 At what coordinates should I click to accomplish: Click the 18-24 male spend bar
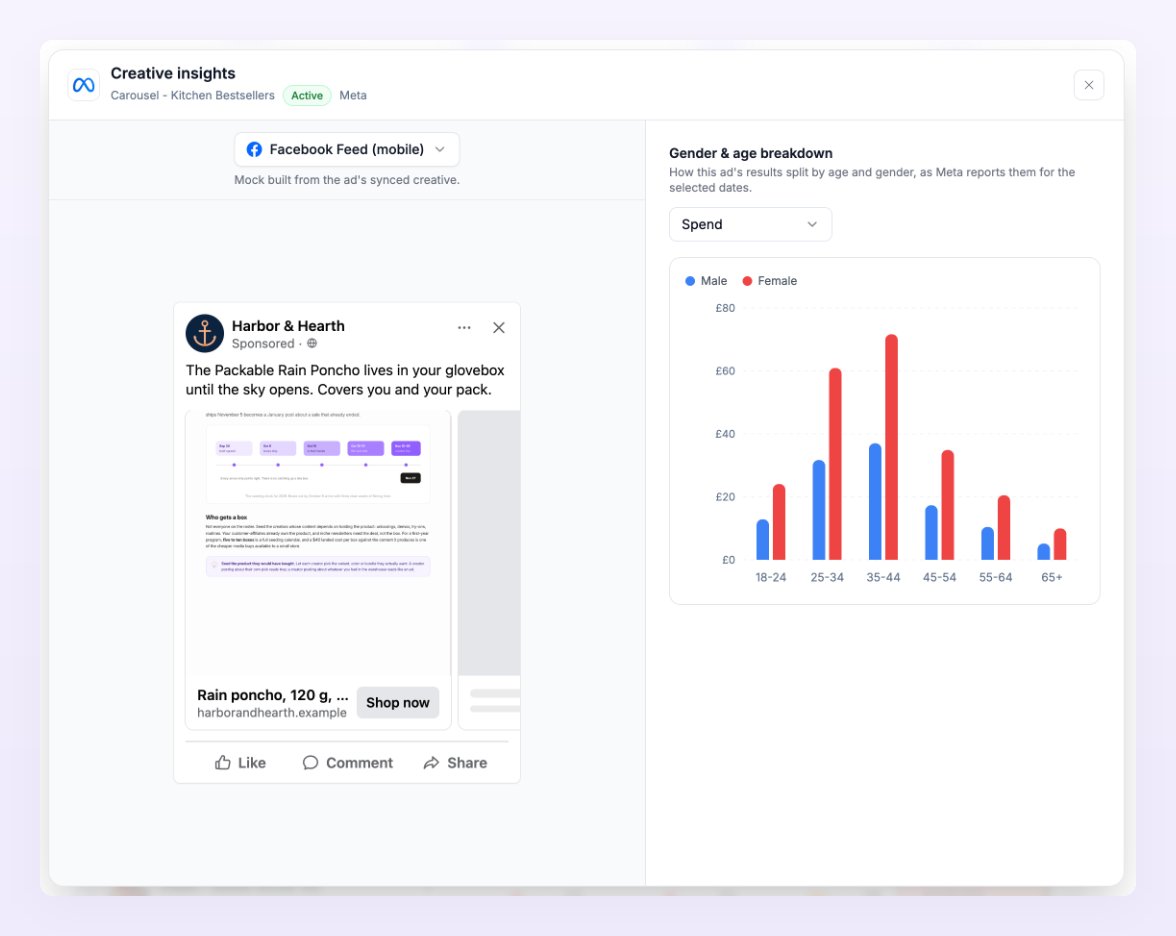(763, 539)
